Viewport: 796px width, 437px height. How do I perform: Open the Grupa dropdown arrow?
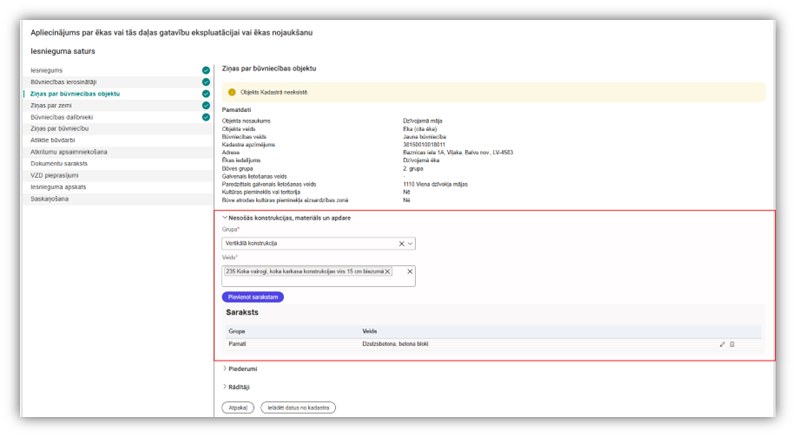coord(411,243)
